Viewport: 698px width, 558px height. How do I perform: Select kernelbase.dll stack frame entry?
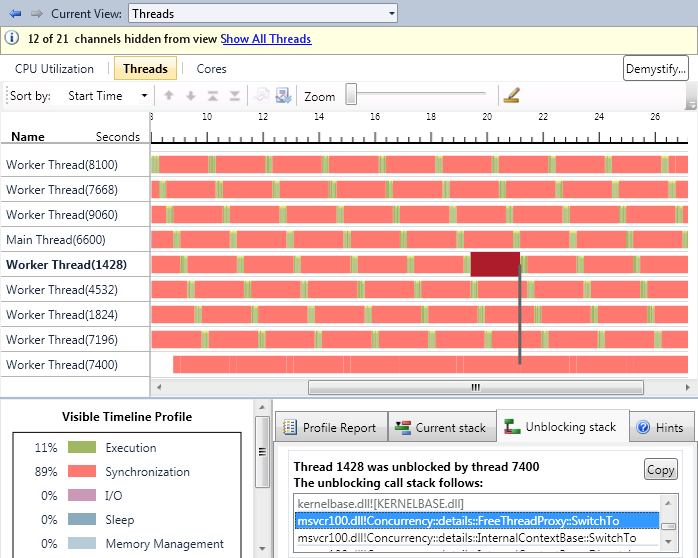pos(476,503)
